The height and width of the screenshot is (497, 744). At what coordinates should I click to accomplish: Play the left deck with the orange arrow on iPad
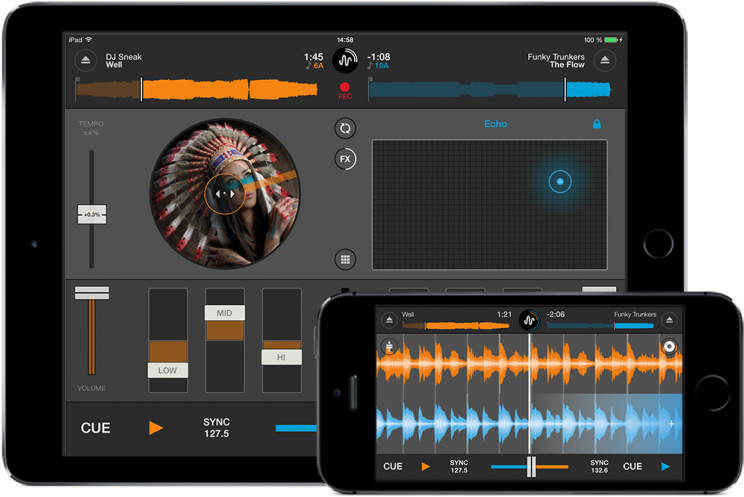156,428
